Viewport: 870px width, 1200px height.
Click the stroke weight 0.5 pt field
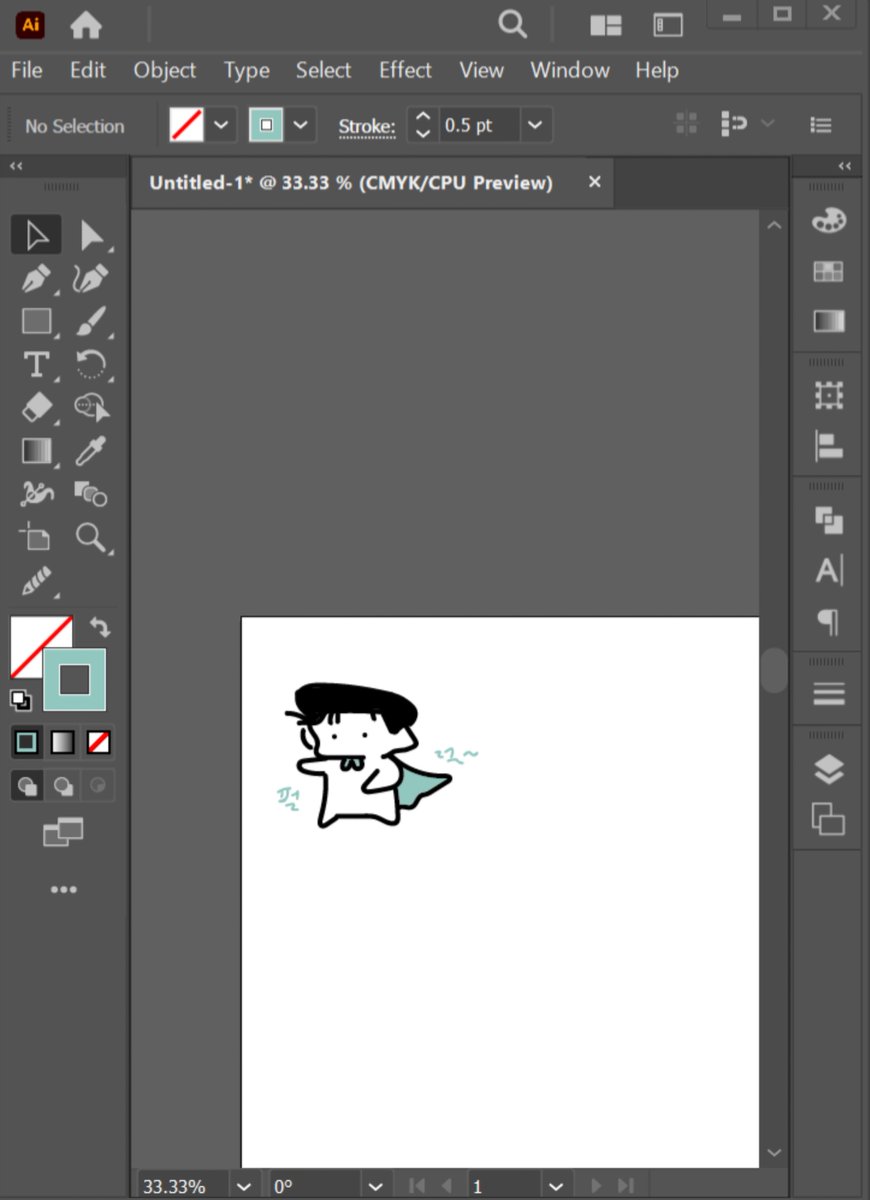[480, 126]
